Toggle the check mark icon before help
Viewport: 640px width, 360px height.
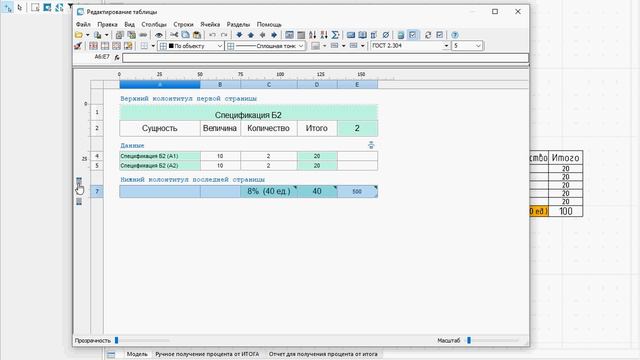click(x=440, y=35)
